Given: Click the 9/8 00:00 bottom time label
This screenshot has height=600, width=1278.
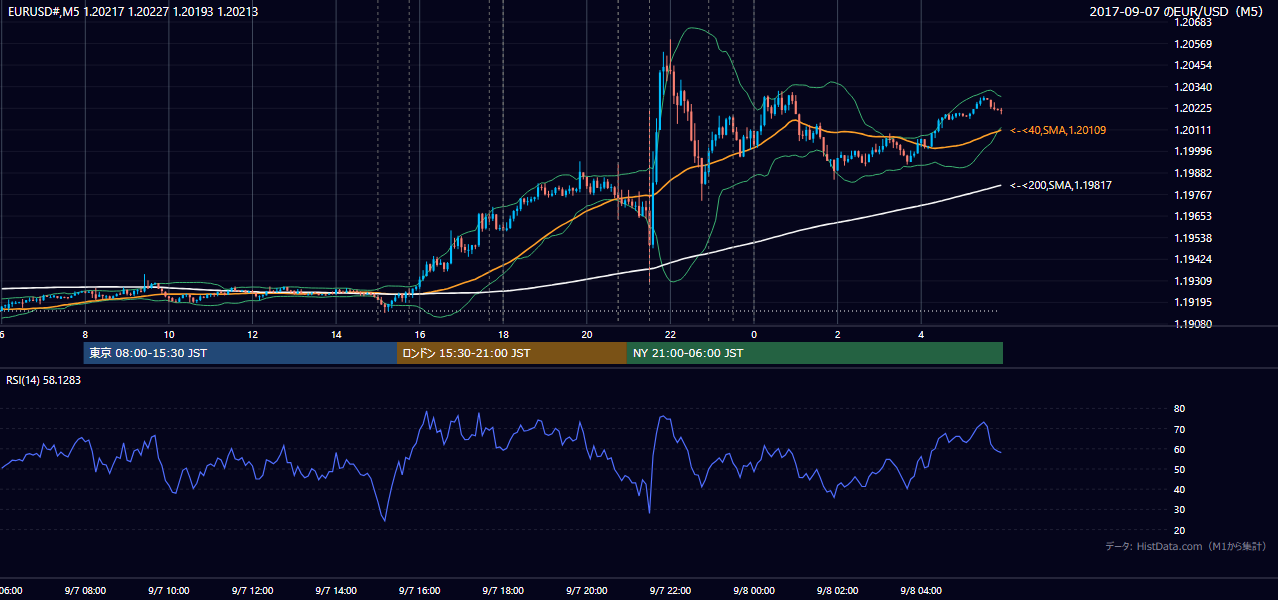Looking at the screenshot, I should (753, 591).
